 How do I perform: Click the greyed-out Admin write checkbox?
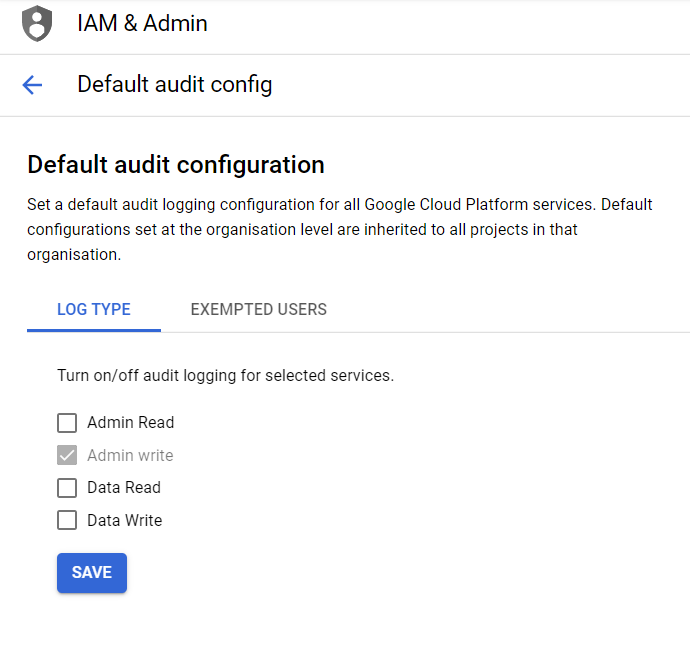pyautogui.click(x=67, y=456)
